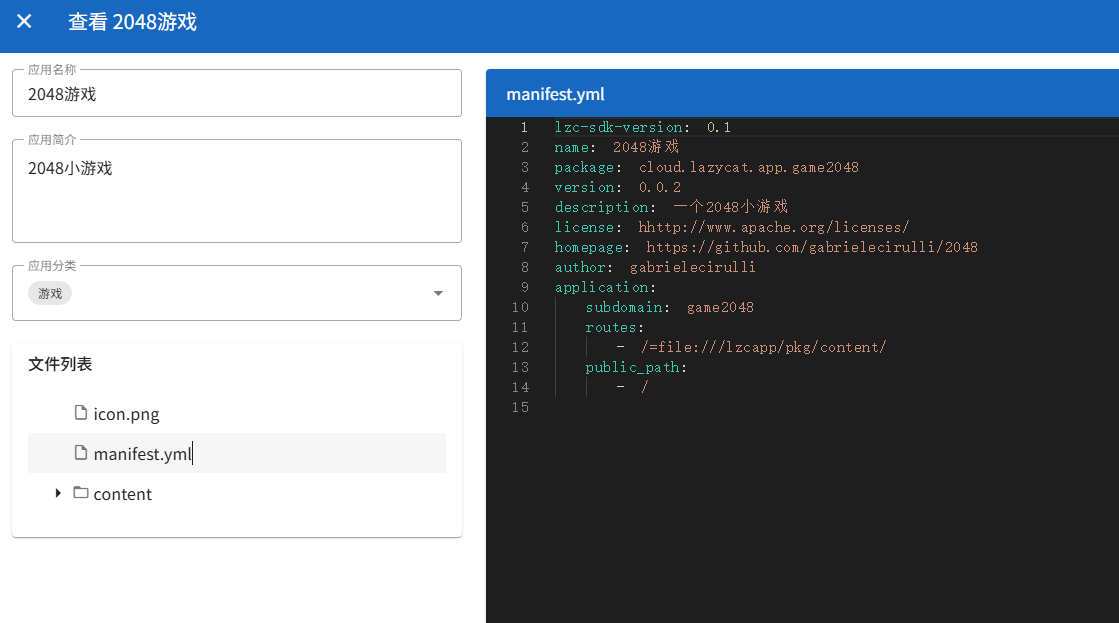Close the 查看 2048游戏 dialog
Screen dimensions: 1119x623
click(x=24, y=21)
